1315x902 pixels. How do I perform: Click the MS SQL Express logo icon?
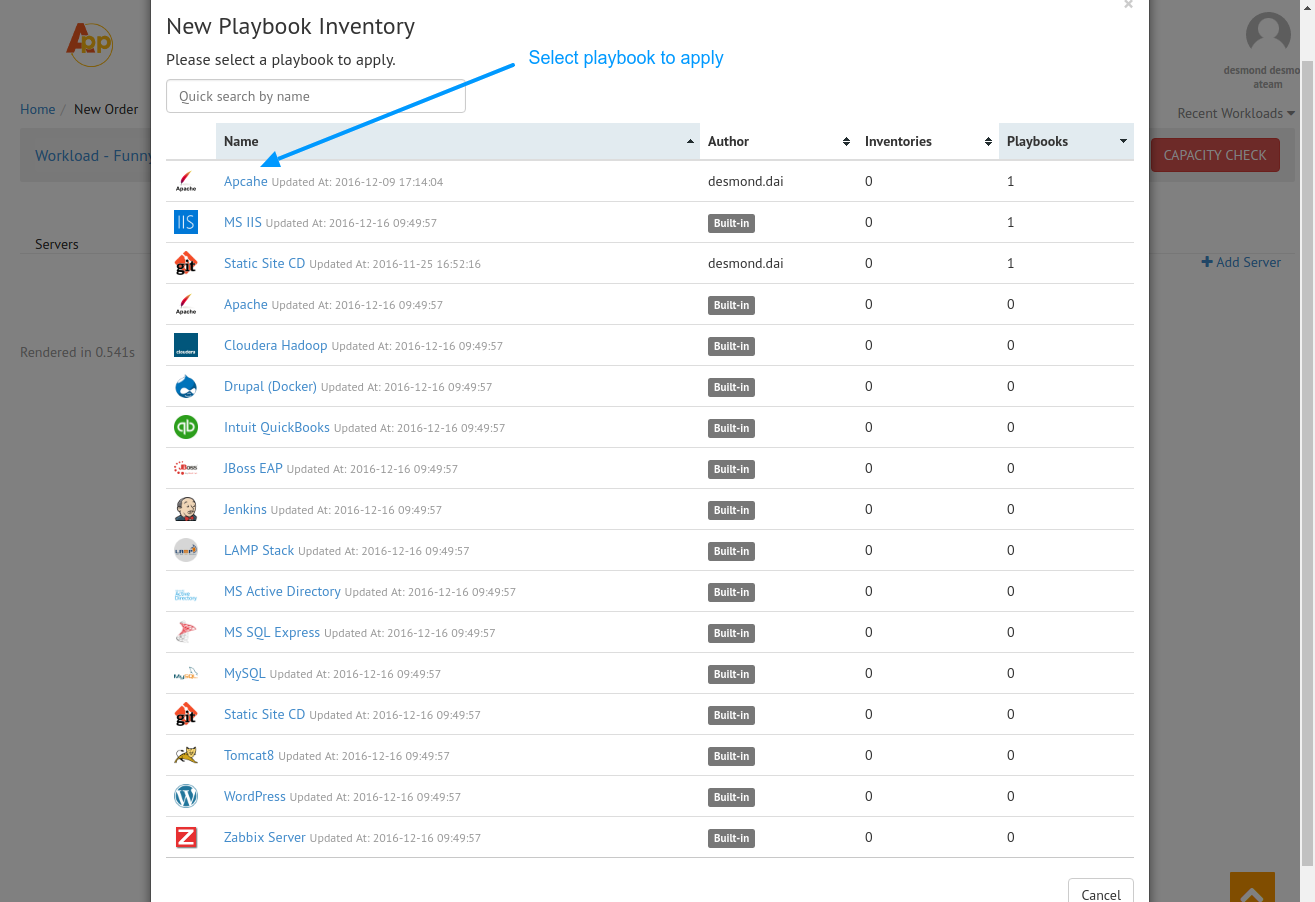pyautogui.click(x=186, y=632)
